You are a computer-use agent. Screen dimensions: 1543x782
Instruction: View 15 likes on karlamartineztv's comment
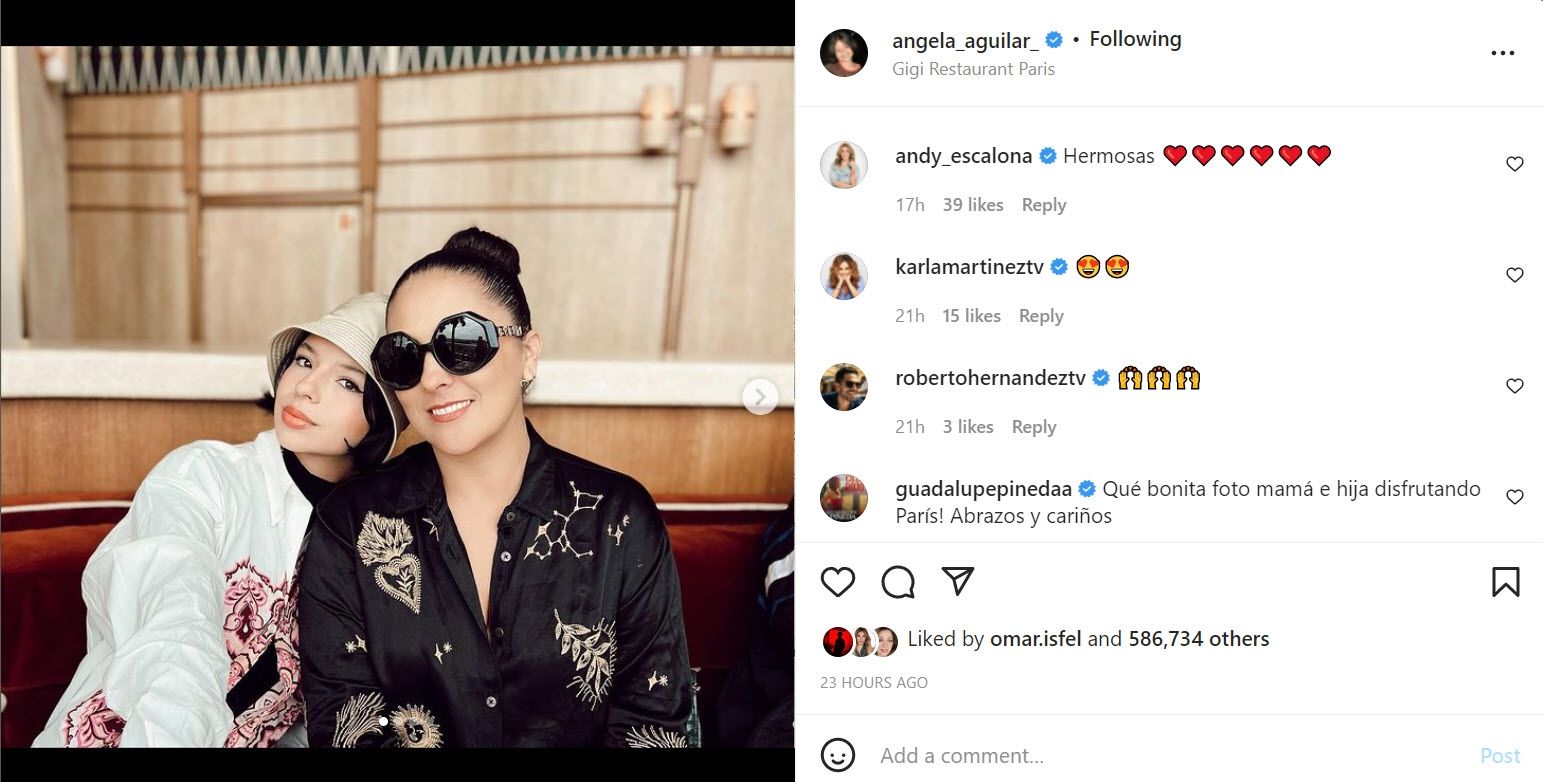[x=971, y=316]
